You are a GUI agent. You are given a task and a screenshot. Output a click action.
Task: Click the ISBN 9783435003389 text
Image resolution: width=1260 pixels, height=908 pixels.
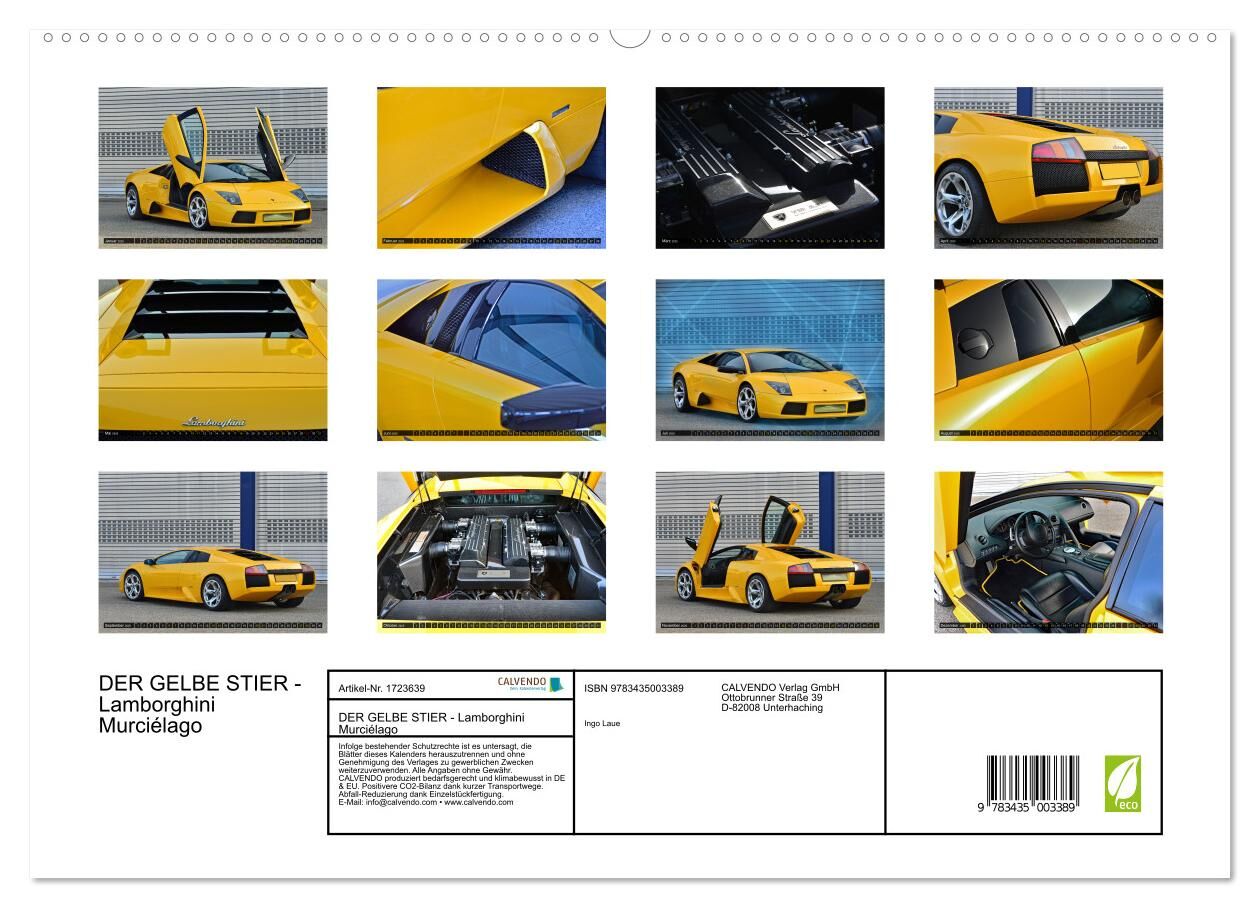pos(633,688)
